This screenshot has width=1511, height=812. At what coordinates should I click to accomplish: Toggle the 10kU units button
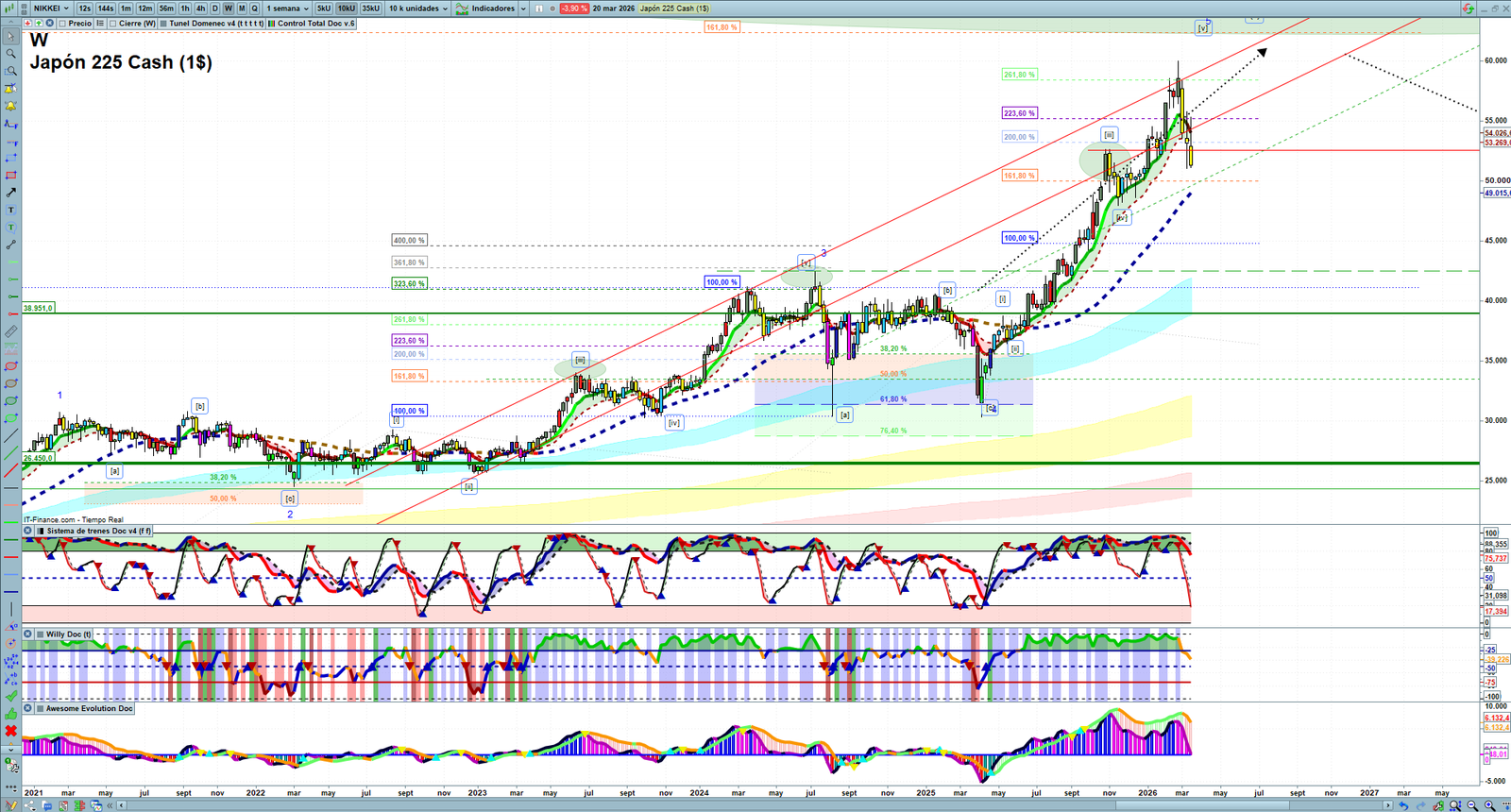347,8
